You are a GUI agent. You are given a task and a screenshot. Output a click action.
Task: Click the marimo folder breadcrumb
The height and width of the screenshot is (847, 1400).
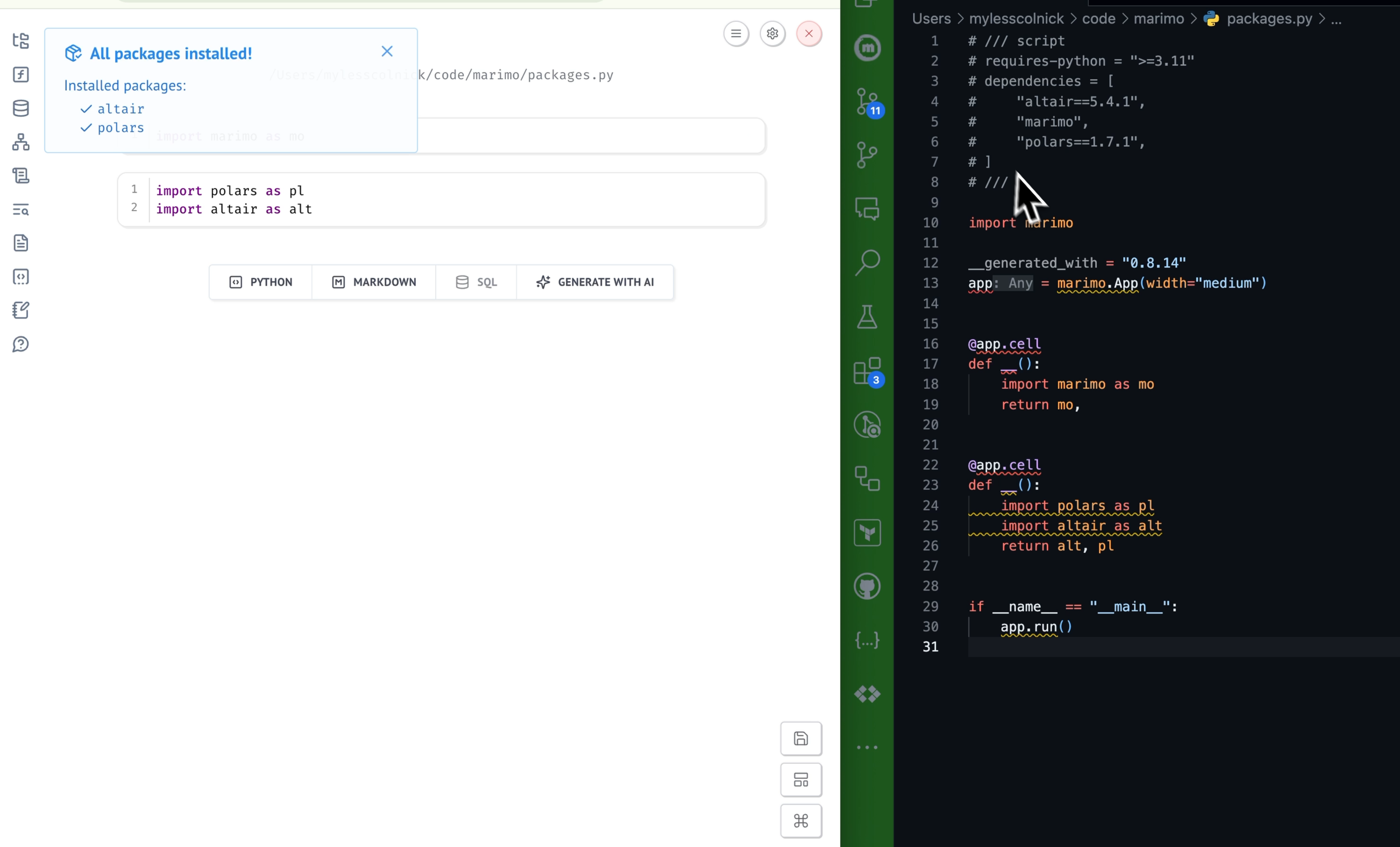tap(1159, 19)
